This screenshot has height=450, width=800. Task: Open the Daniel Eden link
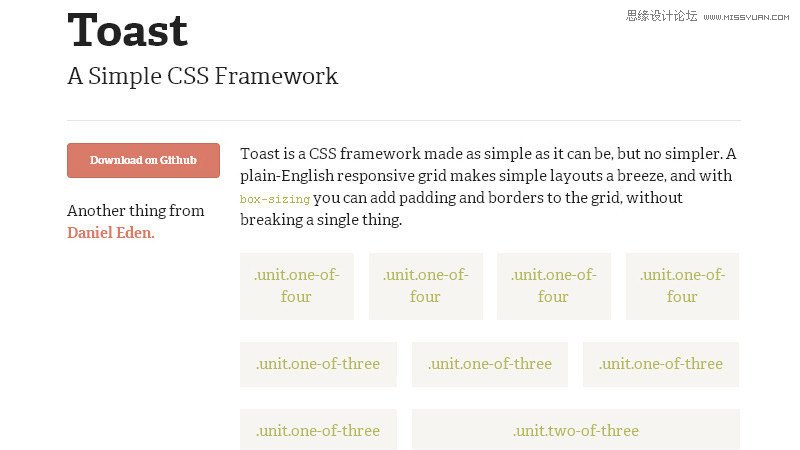pos(111,233)
